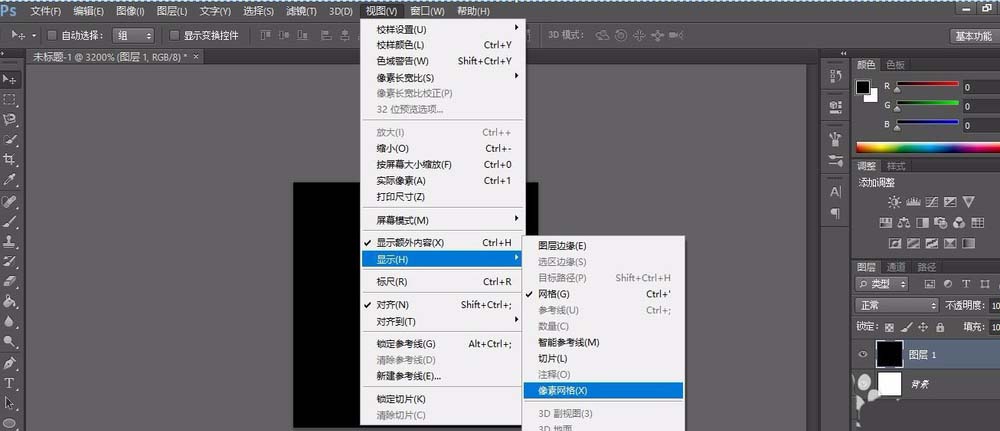Close the 未标题-1 document tab

196,57
